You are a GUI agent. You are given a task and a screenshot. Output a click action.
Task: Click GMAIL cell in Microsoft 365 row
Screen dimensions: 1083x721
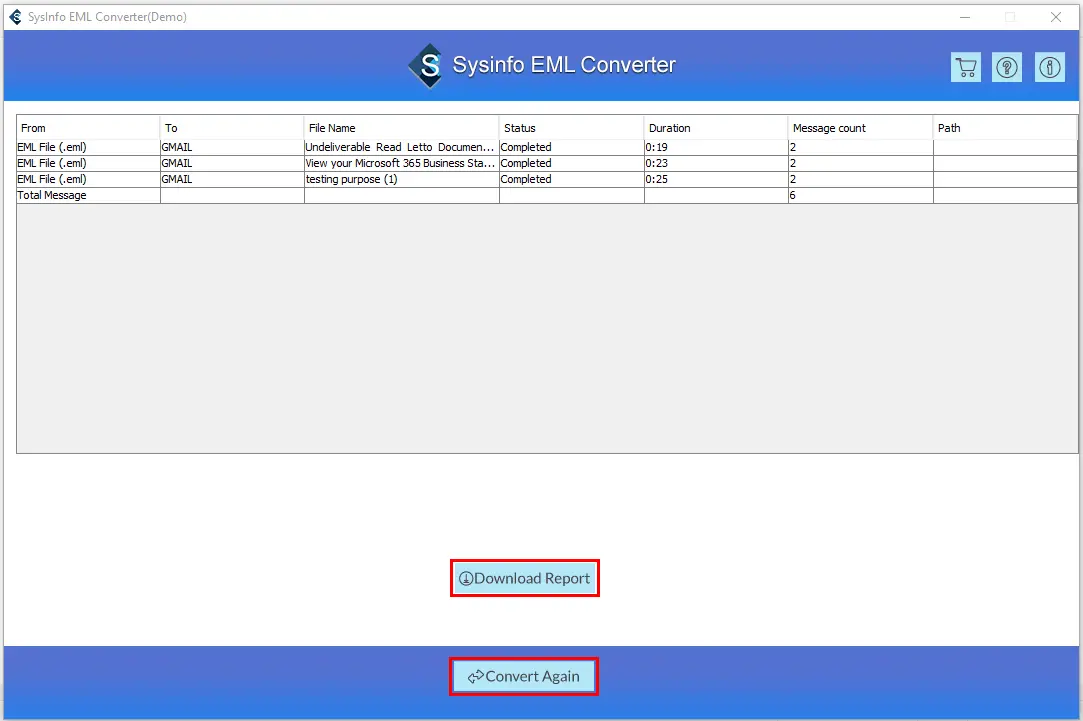(232, 163)
